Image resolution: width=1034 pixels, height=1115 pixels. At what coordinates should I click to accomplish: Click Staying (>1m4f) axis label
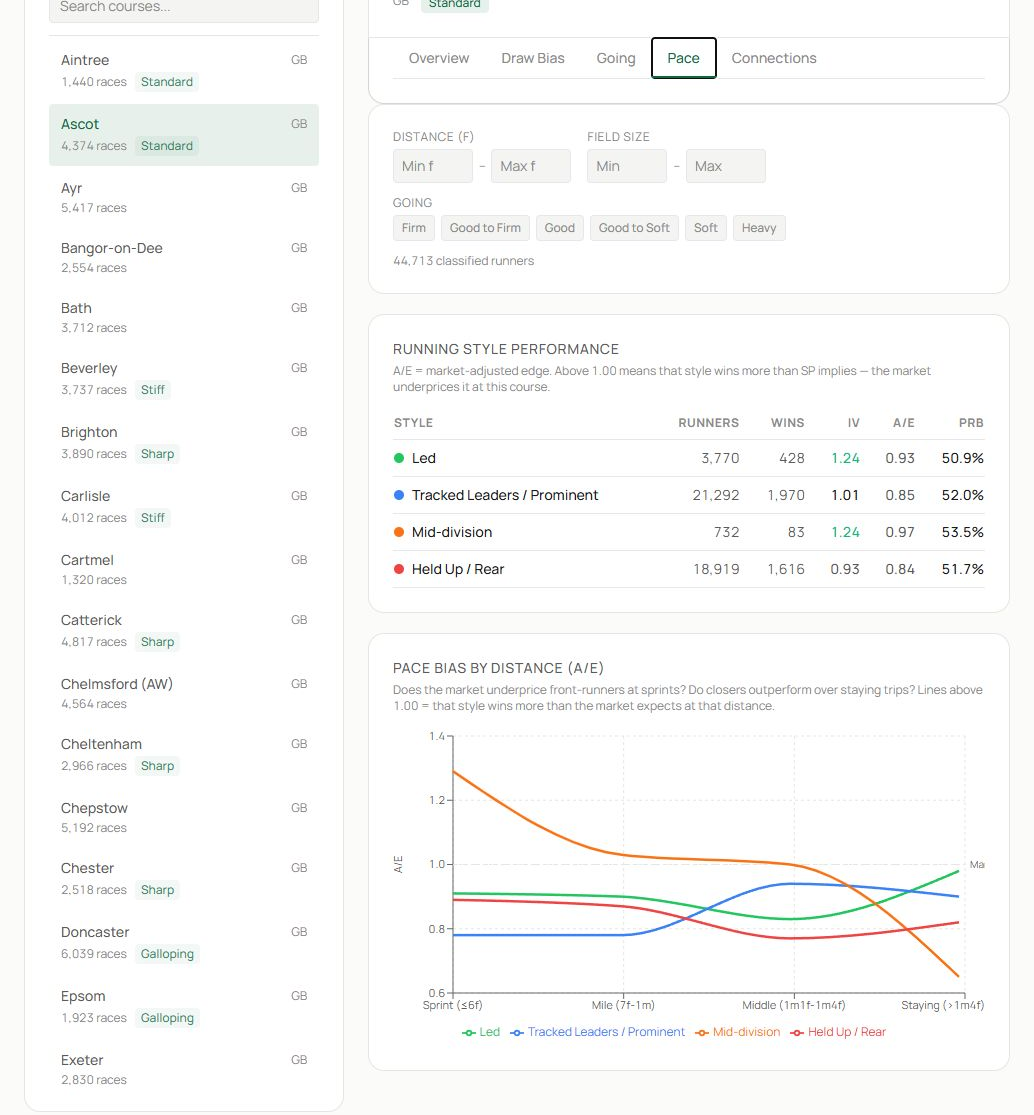tap(942, 1005)
